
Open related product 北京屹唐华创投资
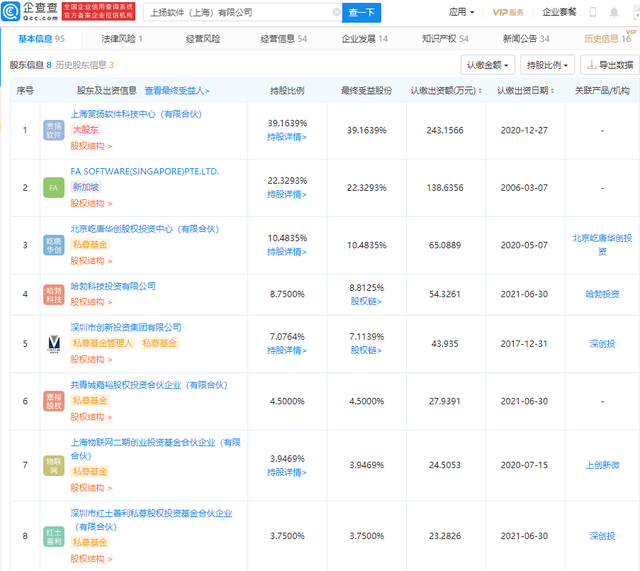pos(602,245)
